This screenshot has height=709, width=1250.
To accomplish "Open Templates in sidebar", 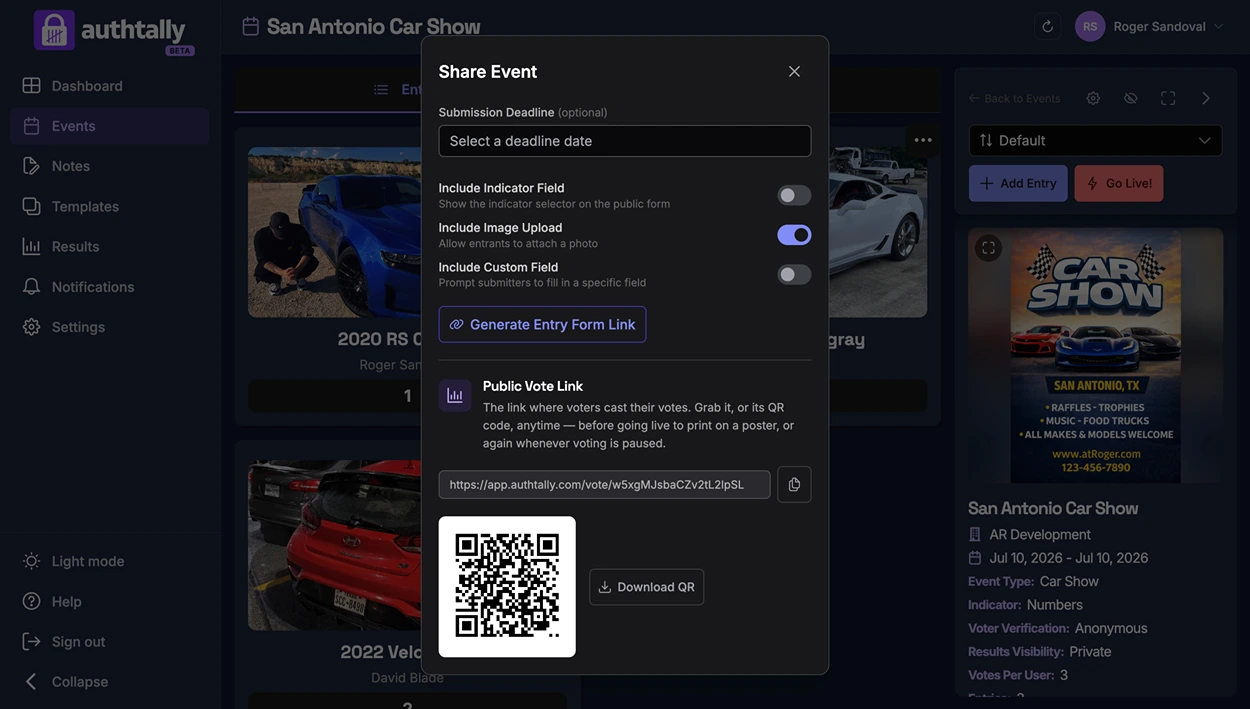I will tap(110, 206).
